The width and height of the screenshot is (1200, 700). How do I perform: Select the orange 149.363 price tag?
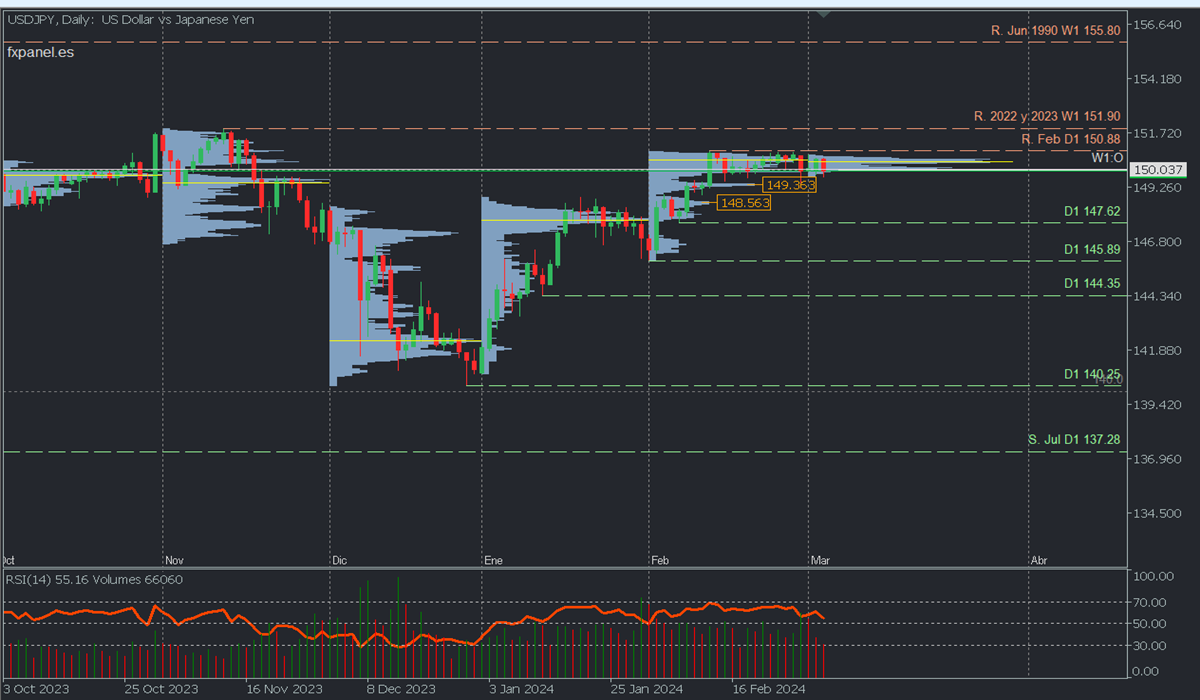[x=788, y=185]
